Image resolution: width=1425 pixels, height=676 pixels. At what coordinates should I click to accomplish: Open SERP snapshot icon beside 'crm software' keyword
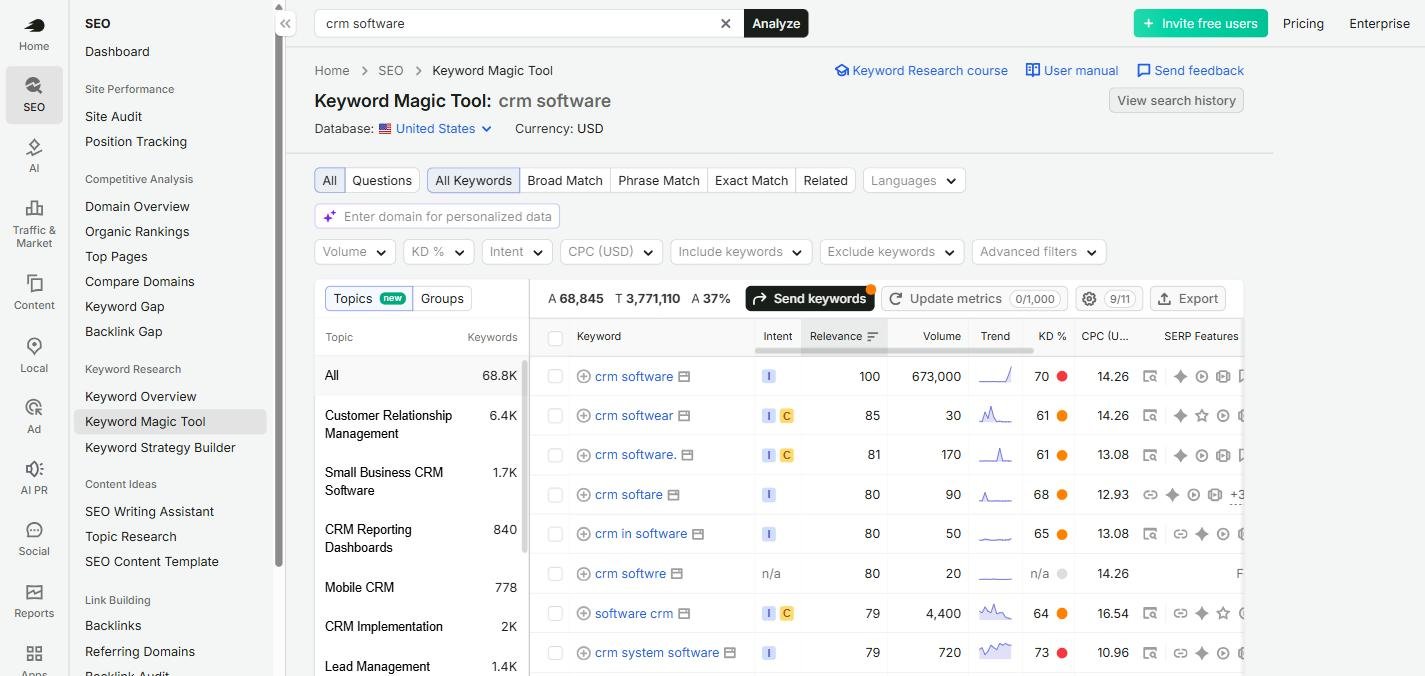(684, 376)
